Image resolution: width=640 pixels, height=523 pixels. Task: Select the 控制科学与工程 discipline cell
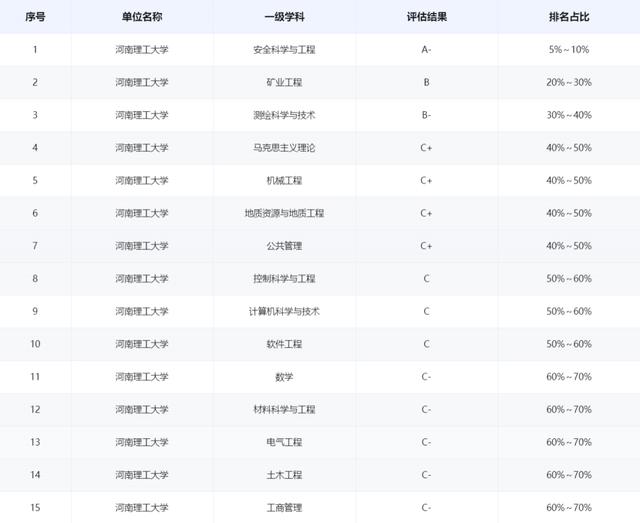[284, 278]
